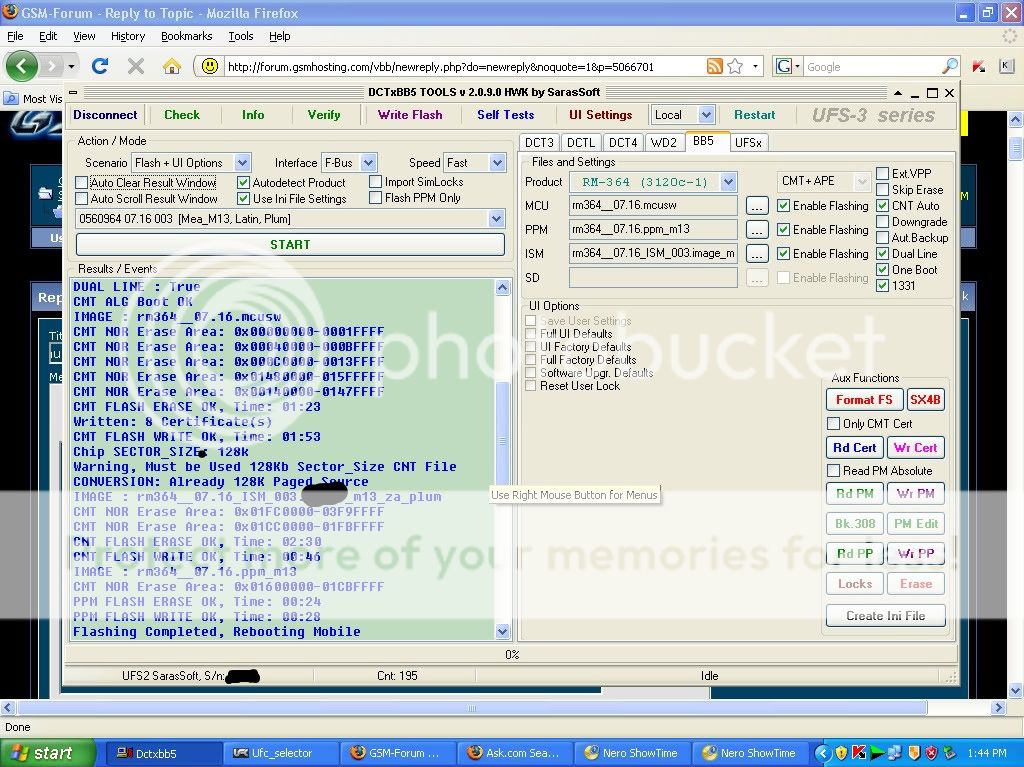Toggle Auto Scroll Result Window checkbox
The image size is (1024, 767).
(82, 199)
